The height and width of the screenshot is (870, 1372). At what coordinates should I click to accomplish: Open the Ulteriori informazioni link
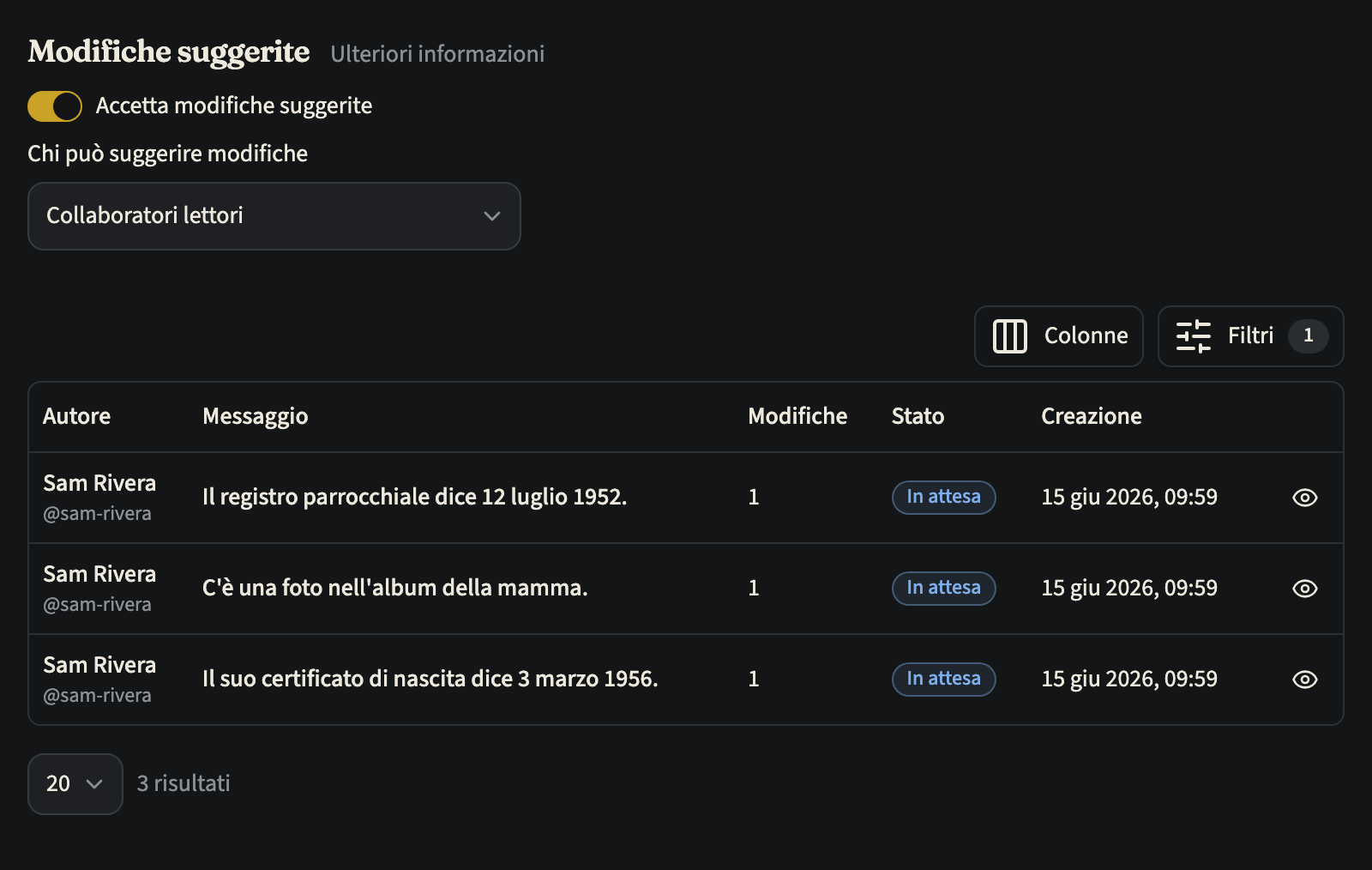coord(437,54)
